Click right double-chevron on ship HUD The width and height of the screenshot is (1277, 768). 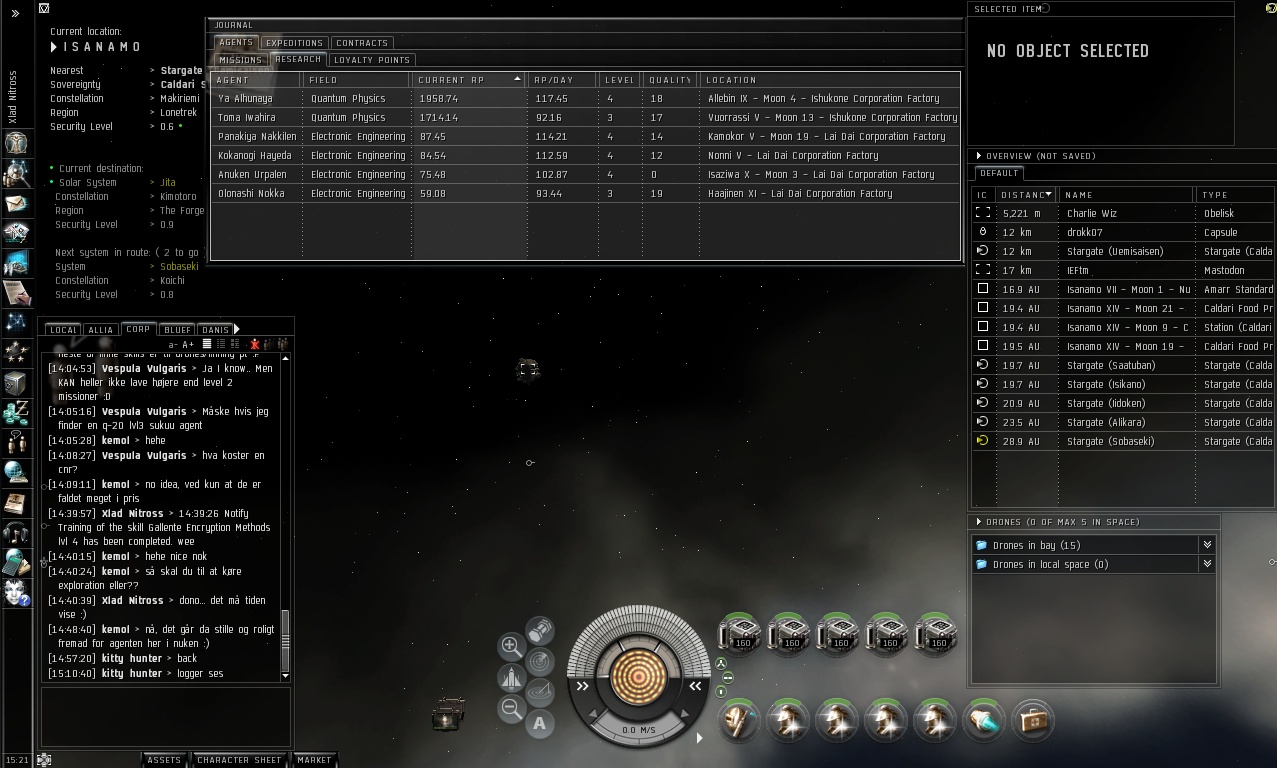[695, 686]
